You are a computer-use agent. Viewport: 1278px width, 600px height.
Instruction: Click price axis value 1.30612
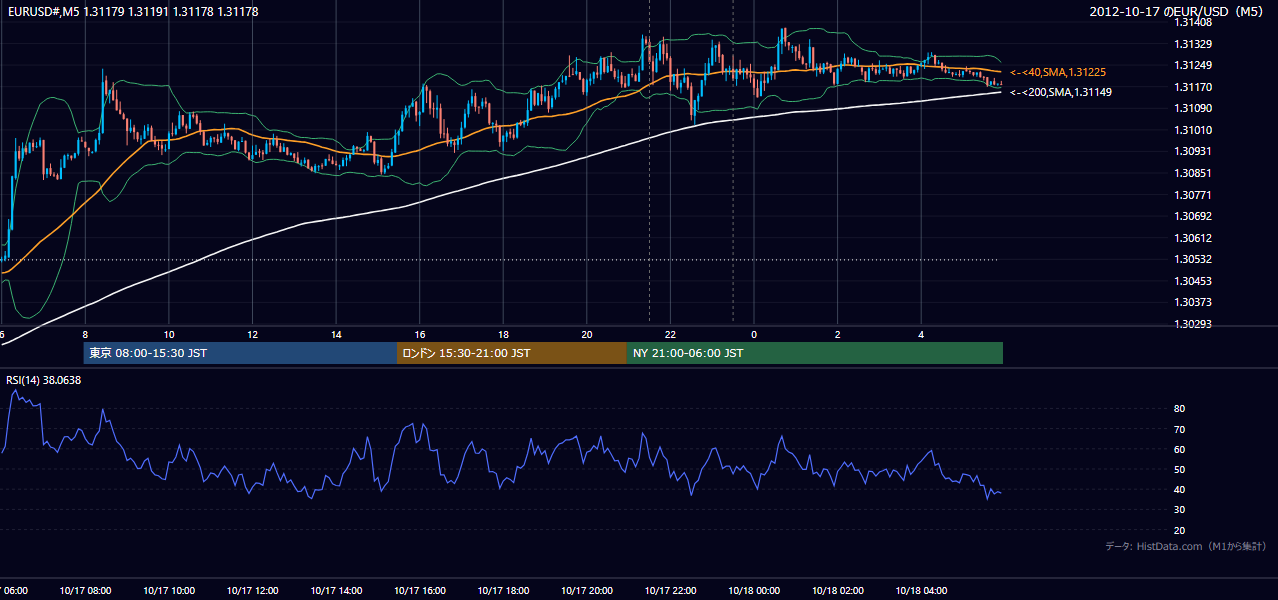(1194, 238)
